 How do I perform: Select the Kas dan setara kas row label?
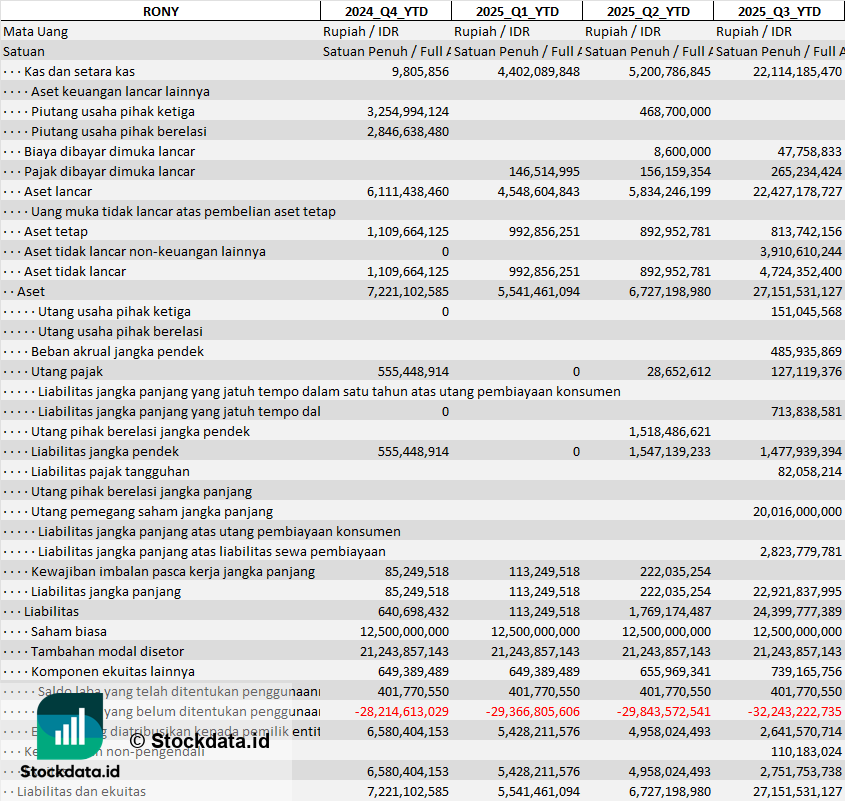click(x=79, y=71)
